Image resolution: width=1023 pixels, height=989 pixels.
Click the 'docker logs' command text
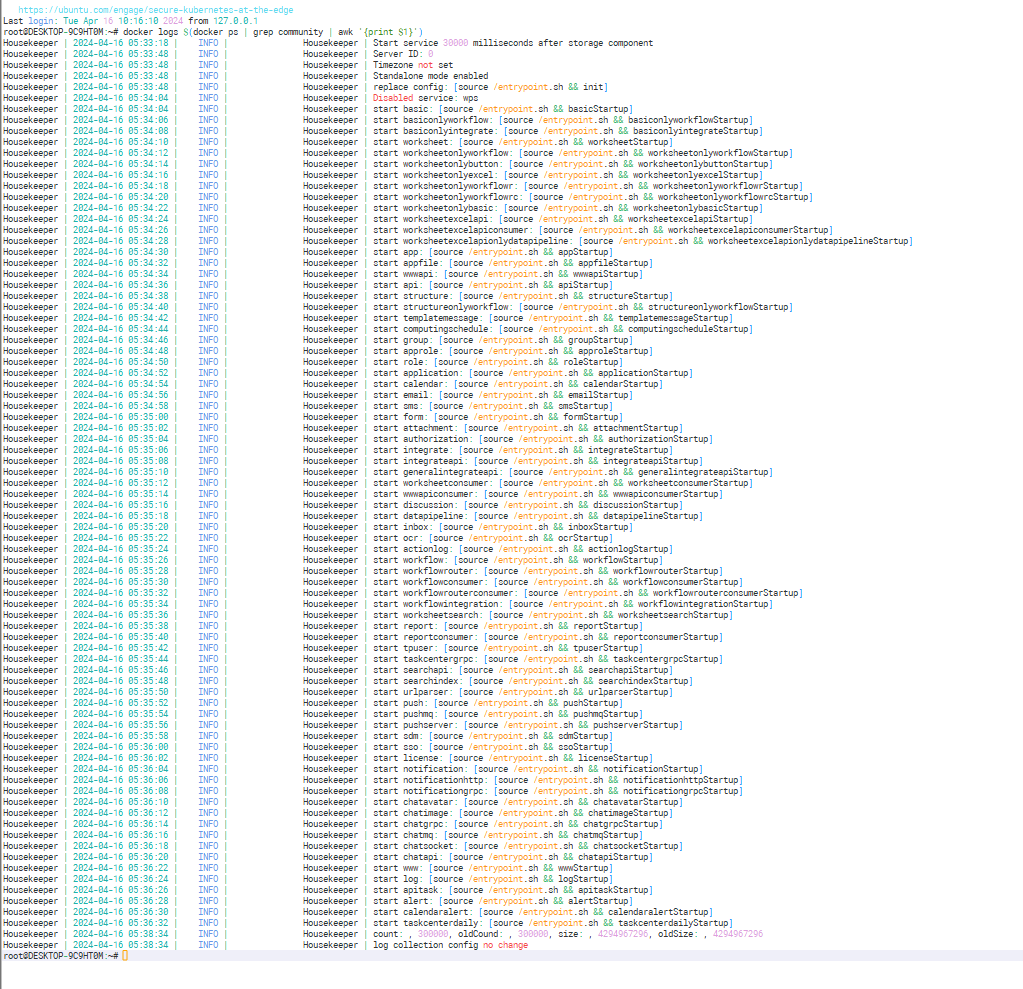pos(150,32)
